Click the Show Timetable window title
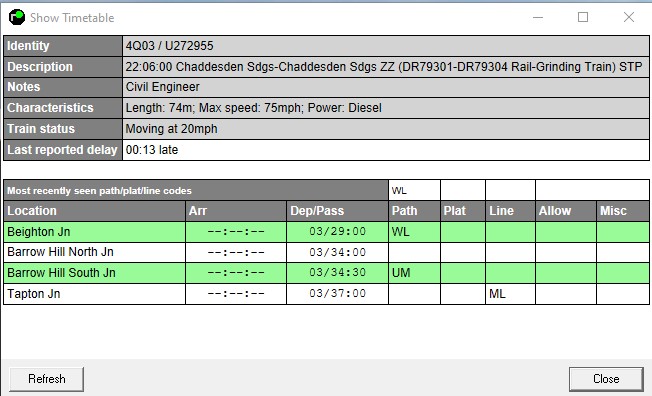This screenshot has height=396, width=652. (x=72, y=17)
